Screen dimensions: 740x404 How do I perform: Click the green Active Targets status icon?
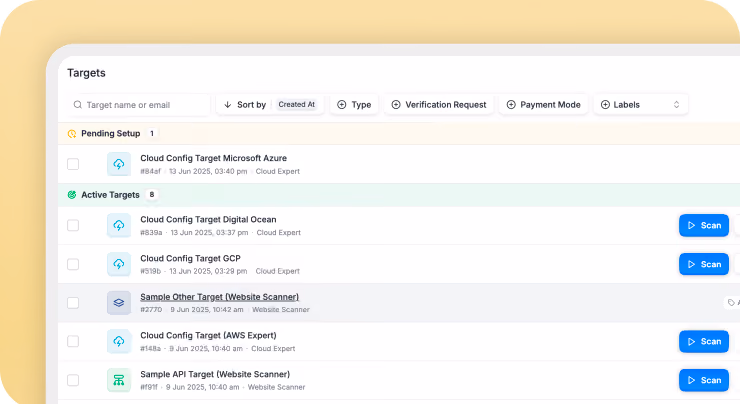tap(72, 195)
